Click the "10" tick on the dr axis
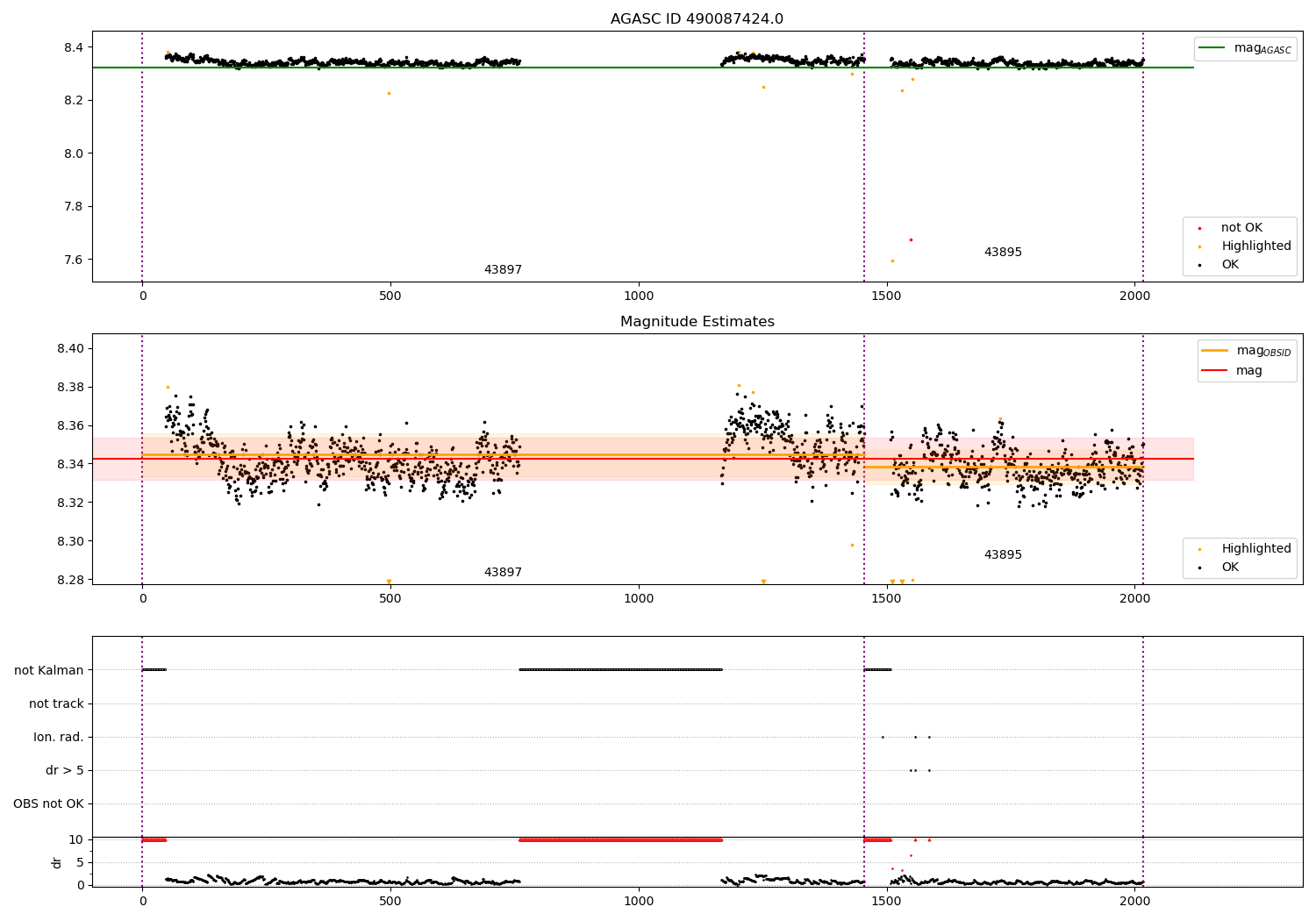The width and height of the screenshot is (1316, 921). tap(76, 839)
